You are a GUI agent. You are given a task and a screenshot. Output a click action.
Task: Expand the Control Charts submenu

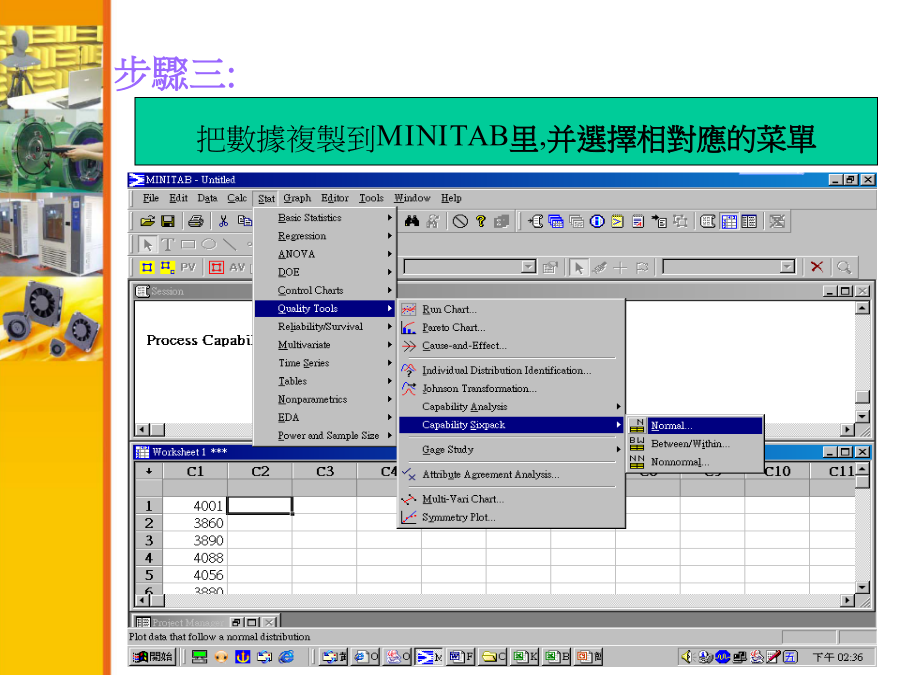(x=324, y=290)
